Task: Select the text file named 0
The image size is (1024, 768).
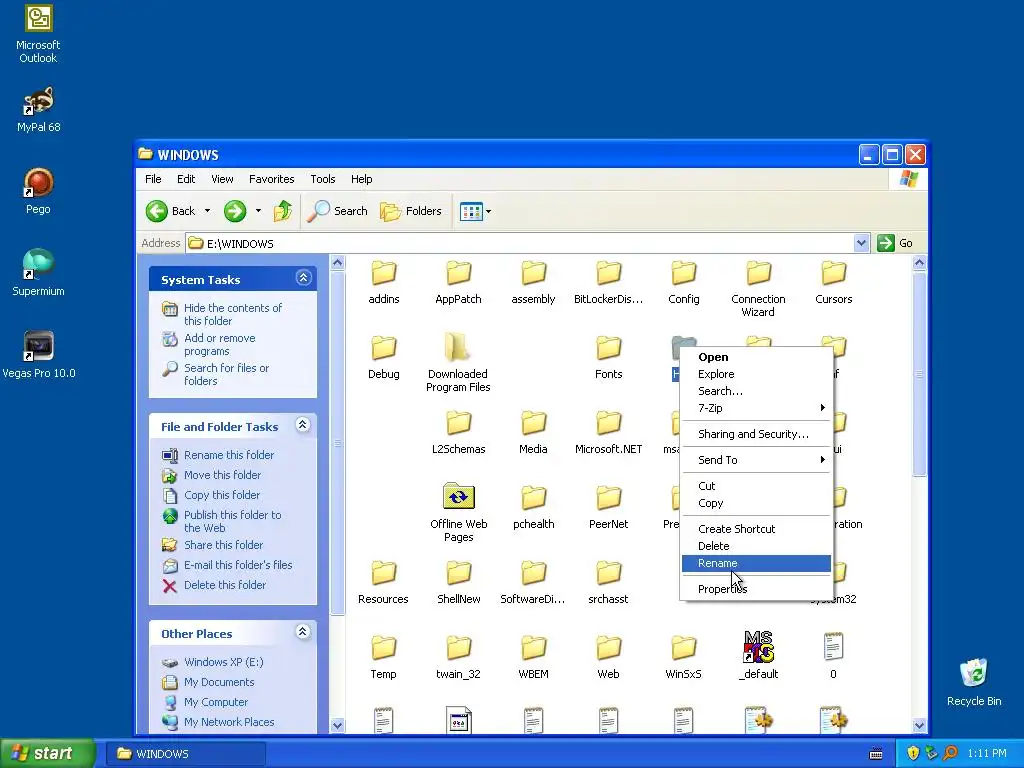Action: point(833,656)
